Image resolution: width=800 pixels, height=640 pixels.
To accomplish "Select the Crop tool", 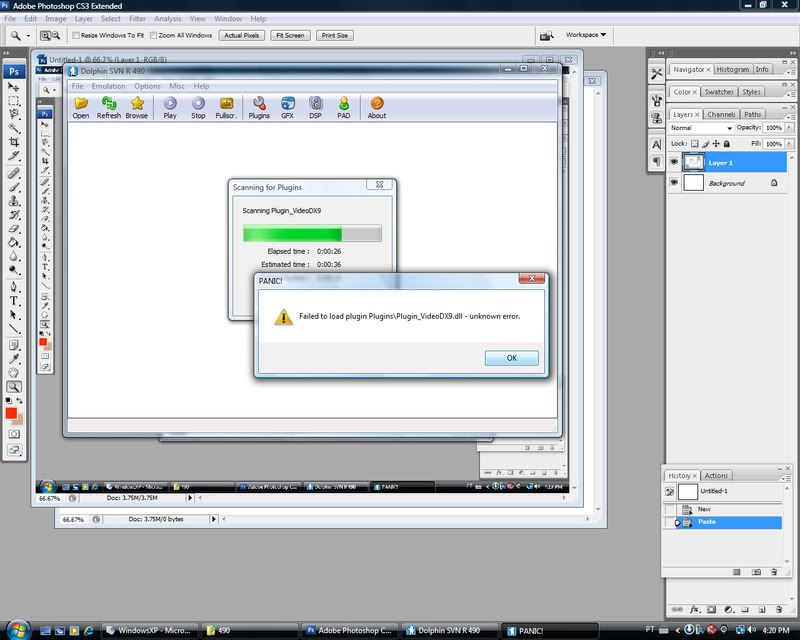I will (x=13, y=142).
